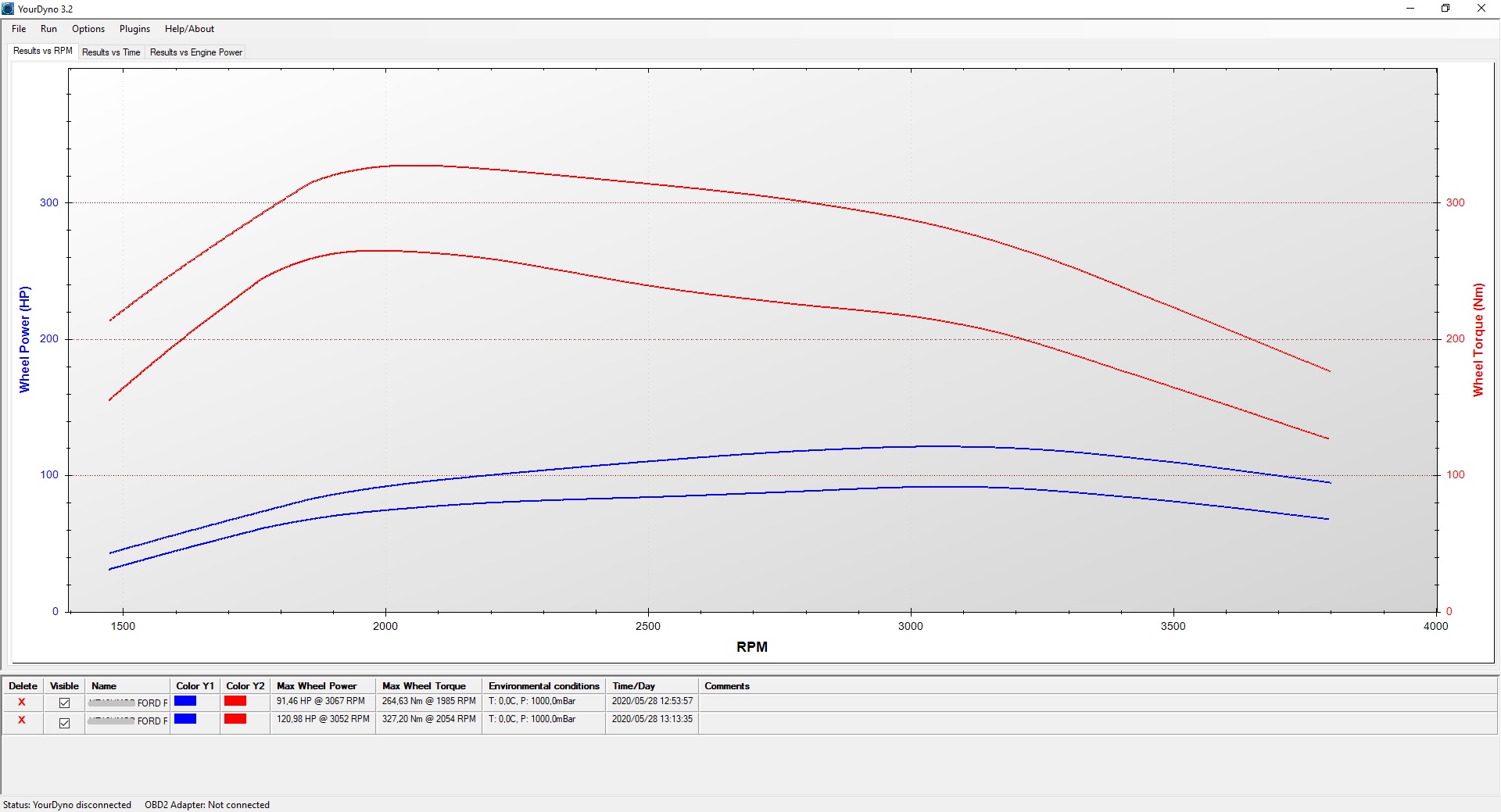The height and width of the screenshot is (812, 1501).
Task: Switch to the Results vs Time tab
Action: (111, 52)
